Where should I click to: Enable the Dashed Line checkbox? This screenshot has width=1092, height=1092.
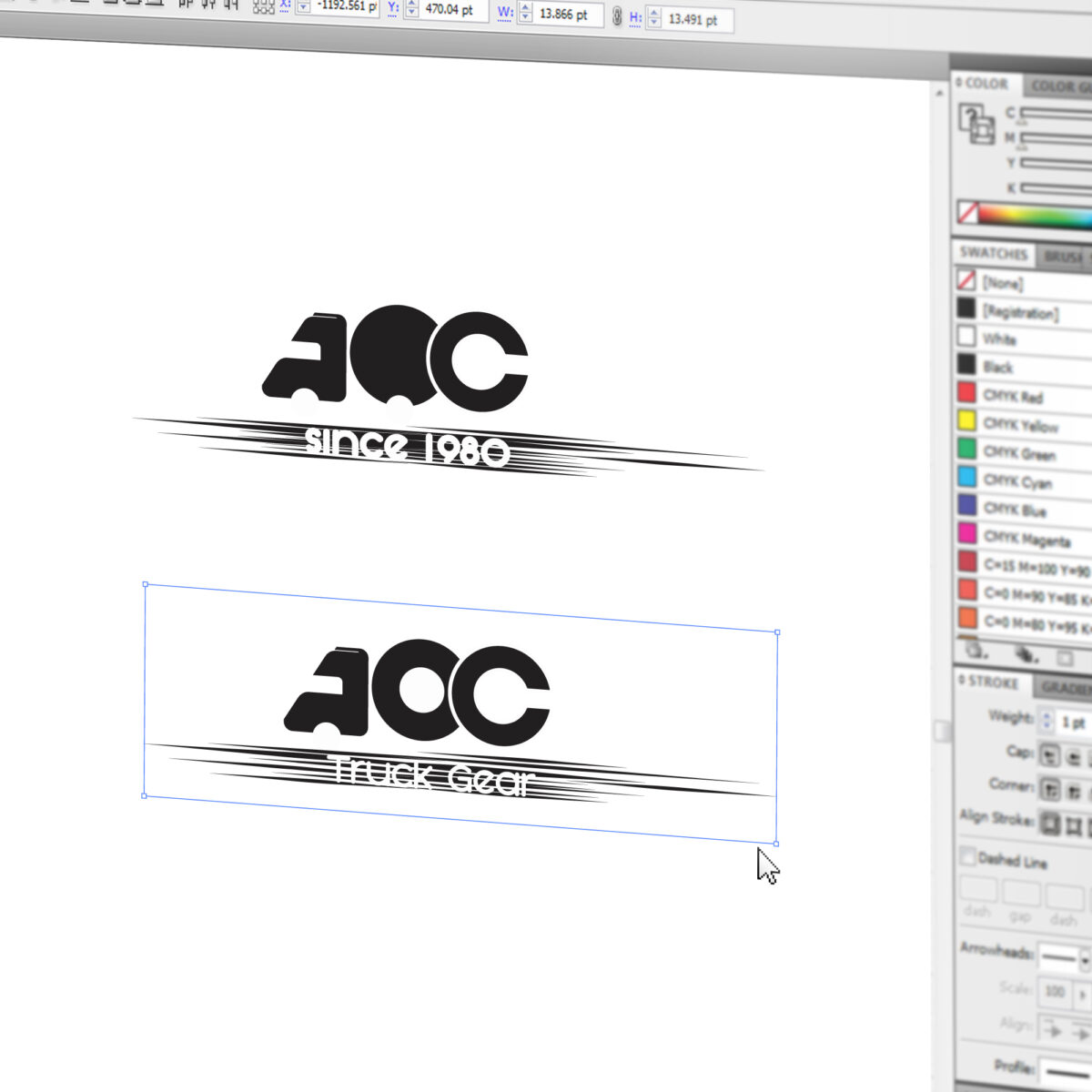click(968, 855)
